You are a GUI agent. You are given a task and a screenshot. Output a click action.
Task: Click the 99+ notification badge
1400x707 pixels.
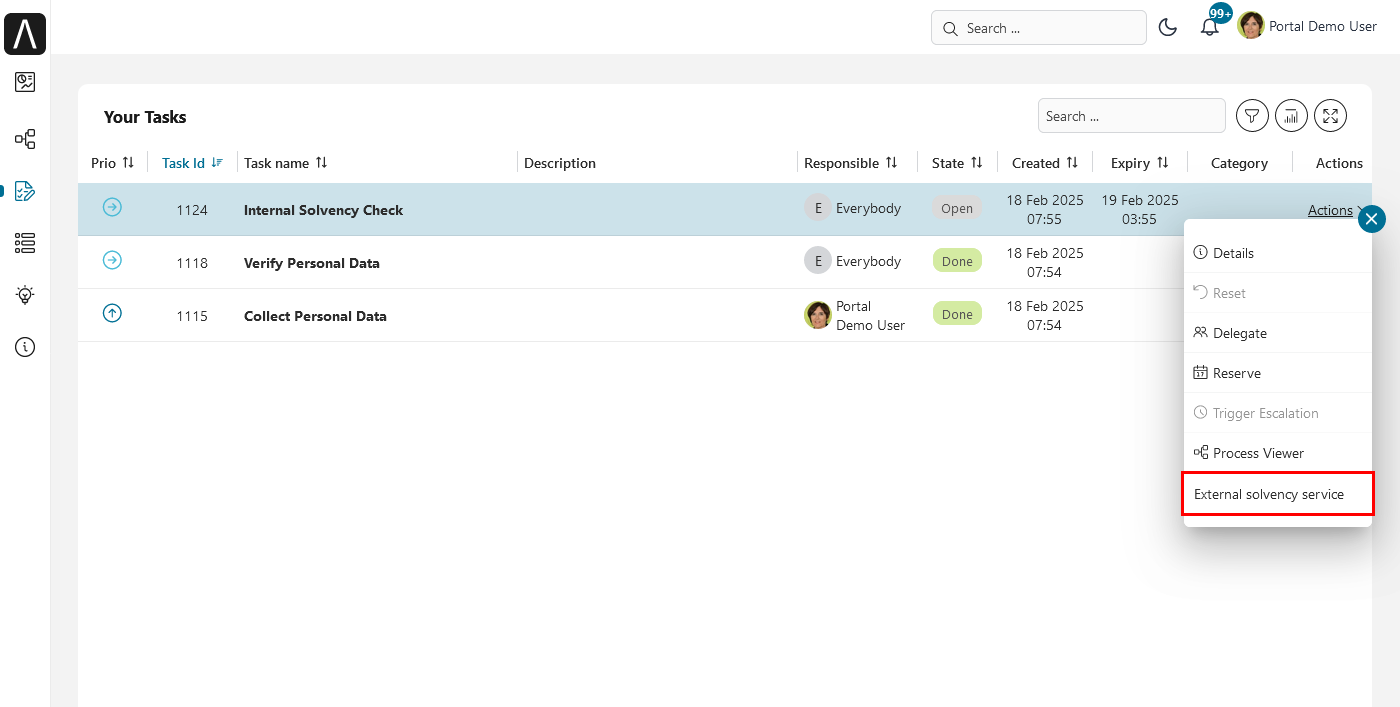[1220, 13]
